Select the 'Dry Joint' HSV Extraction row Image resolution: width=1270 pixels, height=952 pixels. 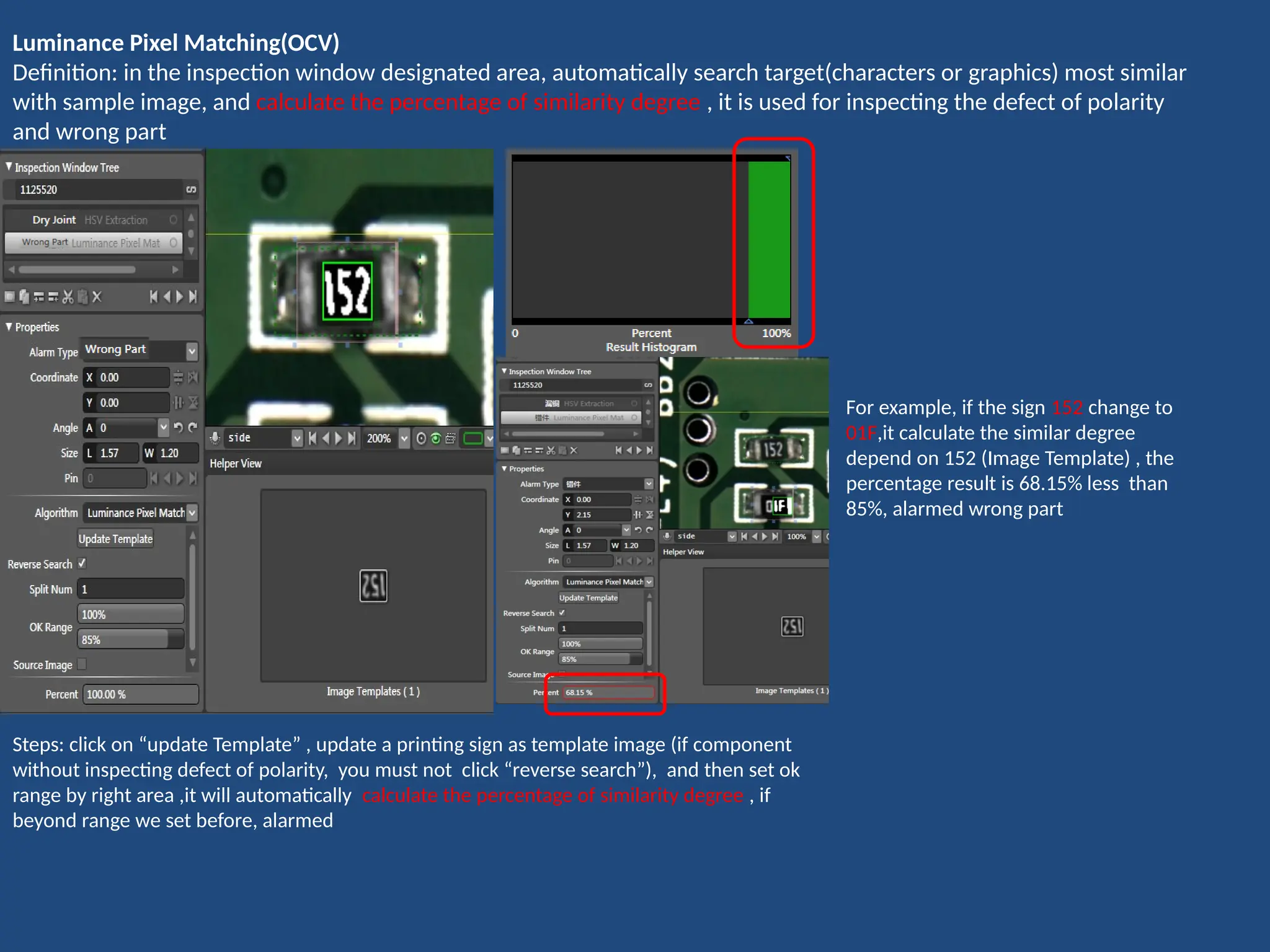click(x=94, y=219)
